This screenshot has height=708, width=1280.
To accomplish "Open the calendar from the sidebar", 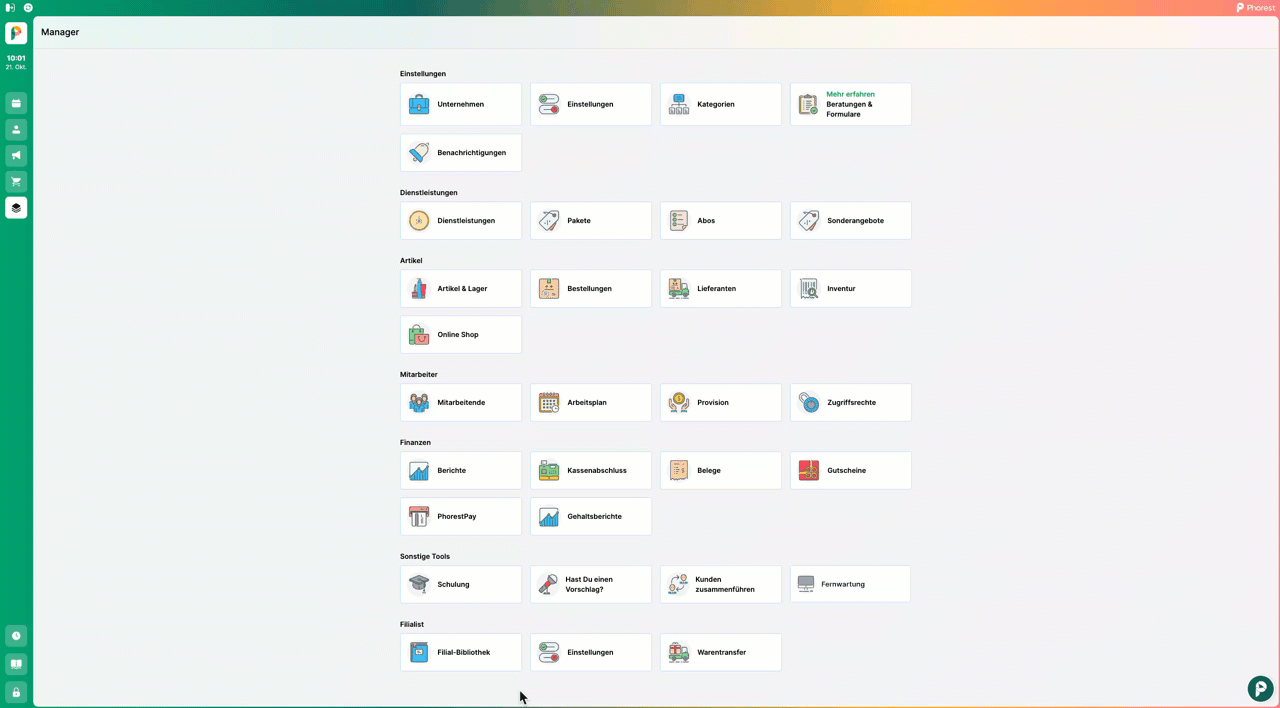I will click(16, 103).
